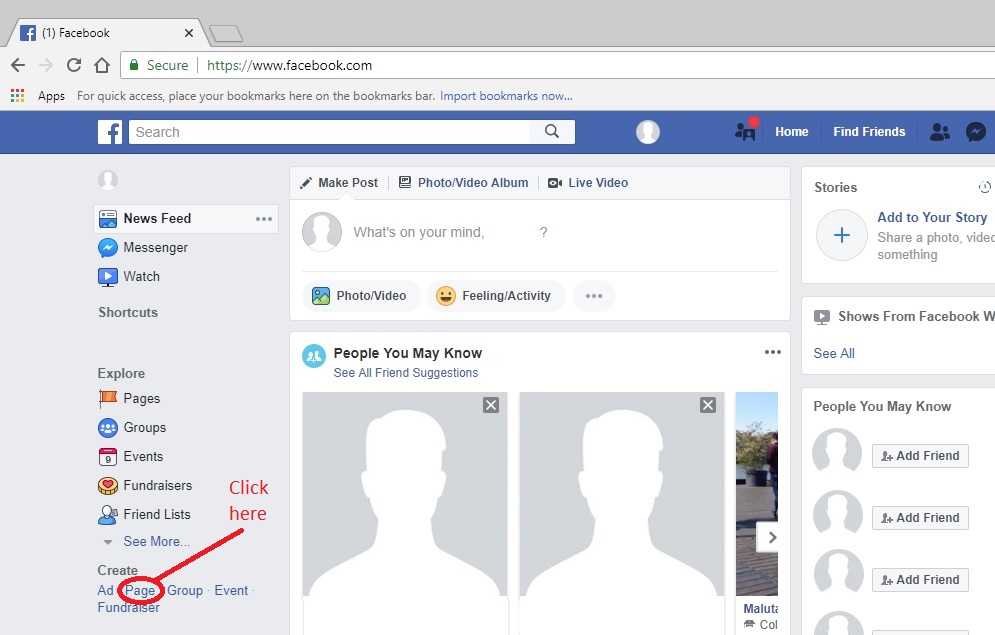Open Messenger icon in top bar
Viewport: 995px width, 635px height.
point(975,131)
